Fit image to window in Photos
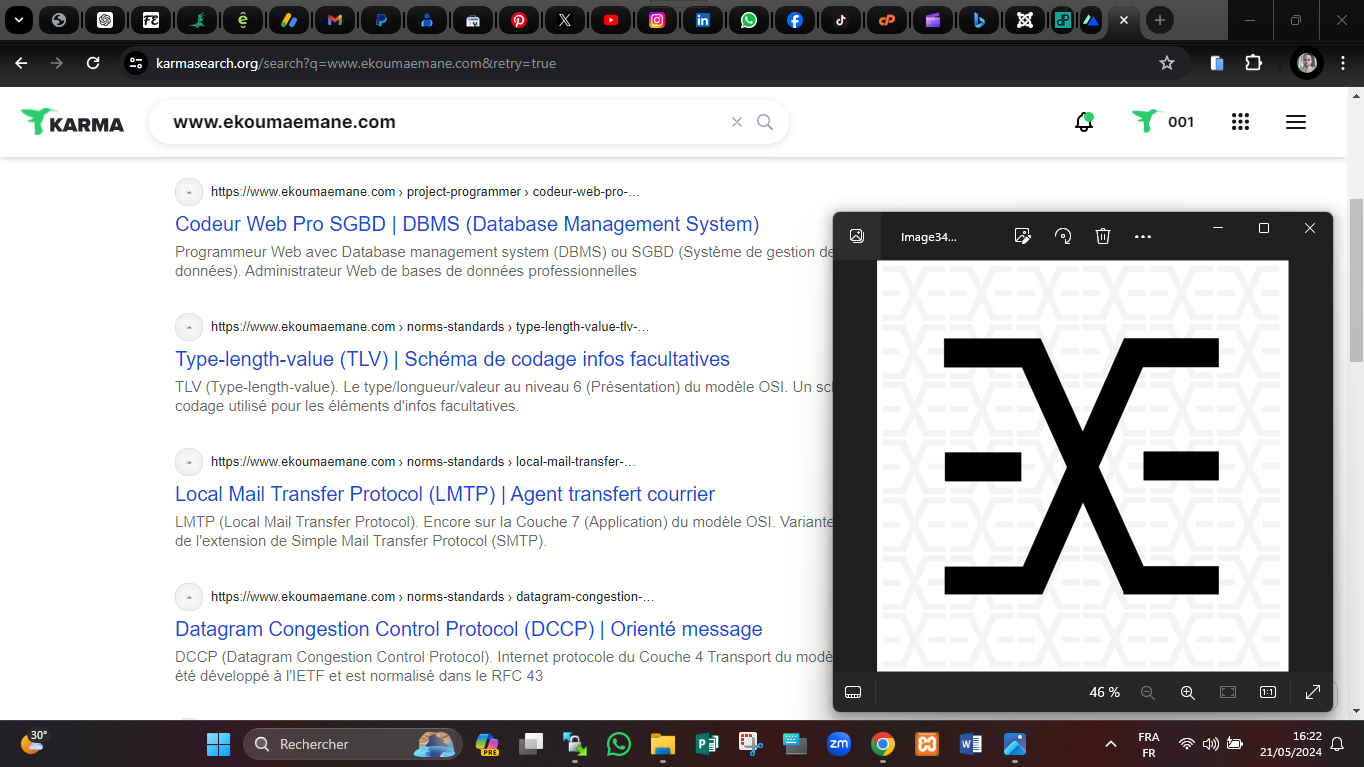The width and height of the screenshot is (1364, 767). (x=1228, y=692)
